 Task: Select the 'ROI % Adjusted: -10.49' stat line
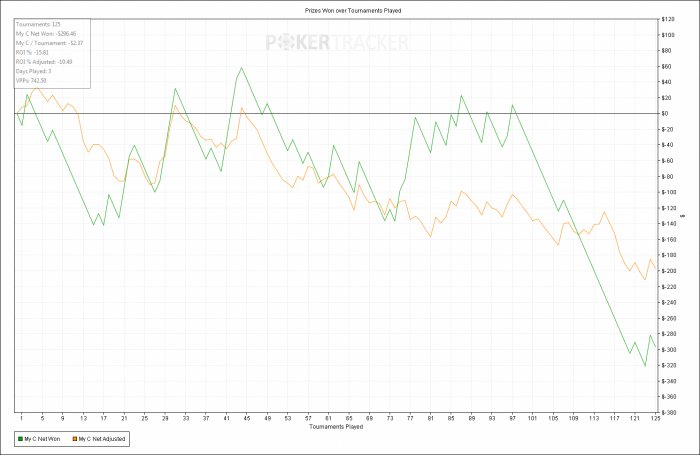coord(44,62)
